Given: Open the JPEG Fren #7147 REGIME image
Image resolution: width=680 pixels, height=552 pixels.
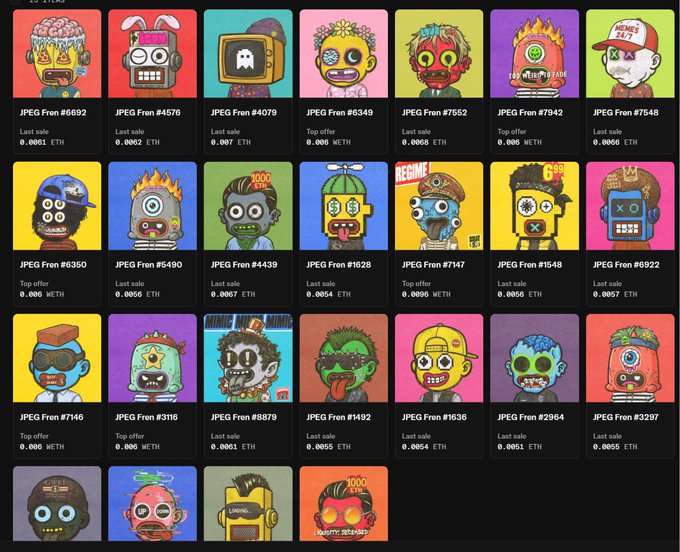Looking at the screenshot, I should click(439, 206).
